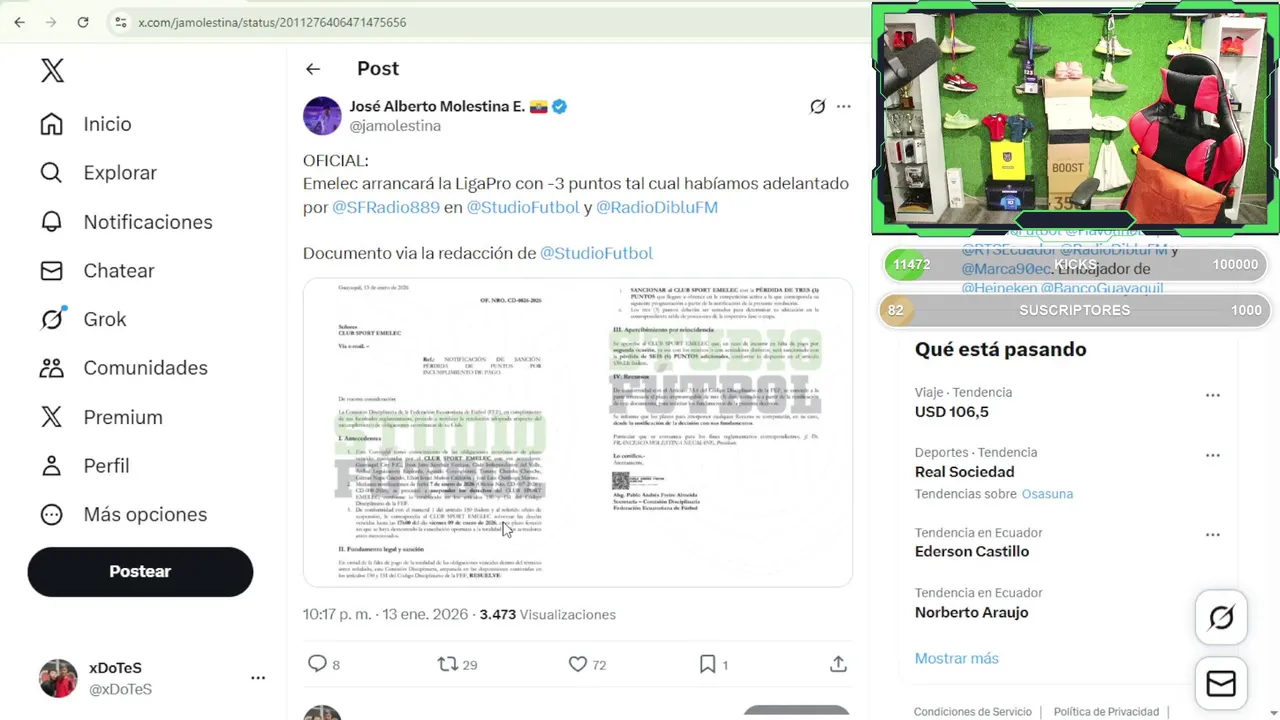Like the post using heart icon
Screen dimensions: 1280x720
(577, 664)
